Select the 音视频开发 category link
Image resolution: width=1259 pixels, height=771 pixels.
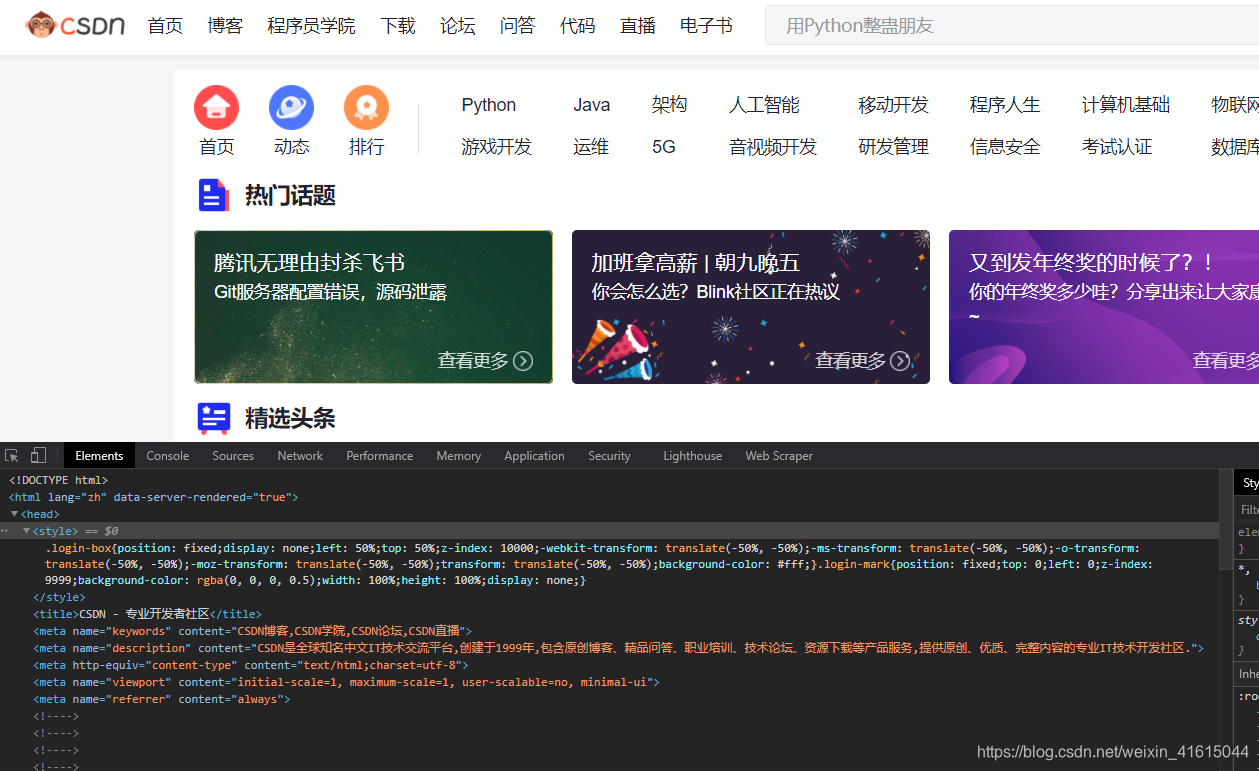click(x=773, y=147)
